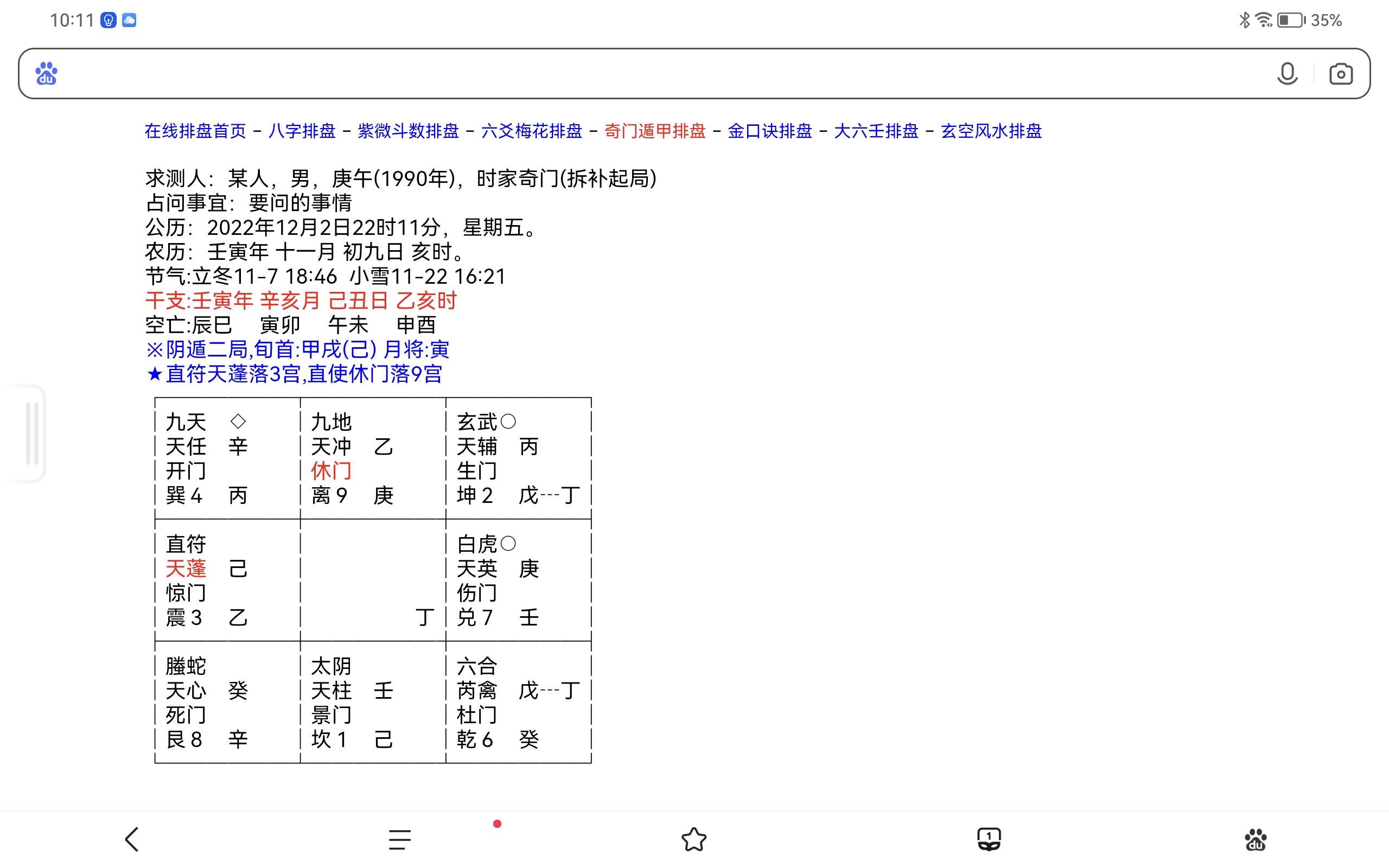Tap the cloud notification icon in status bar
This screenshot has height=868, width=1389.
(129, 21)
